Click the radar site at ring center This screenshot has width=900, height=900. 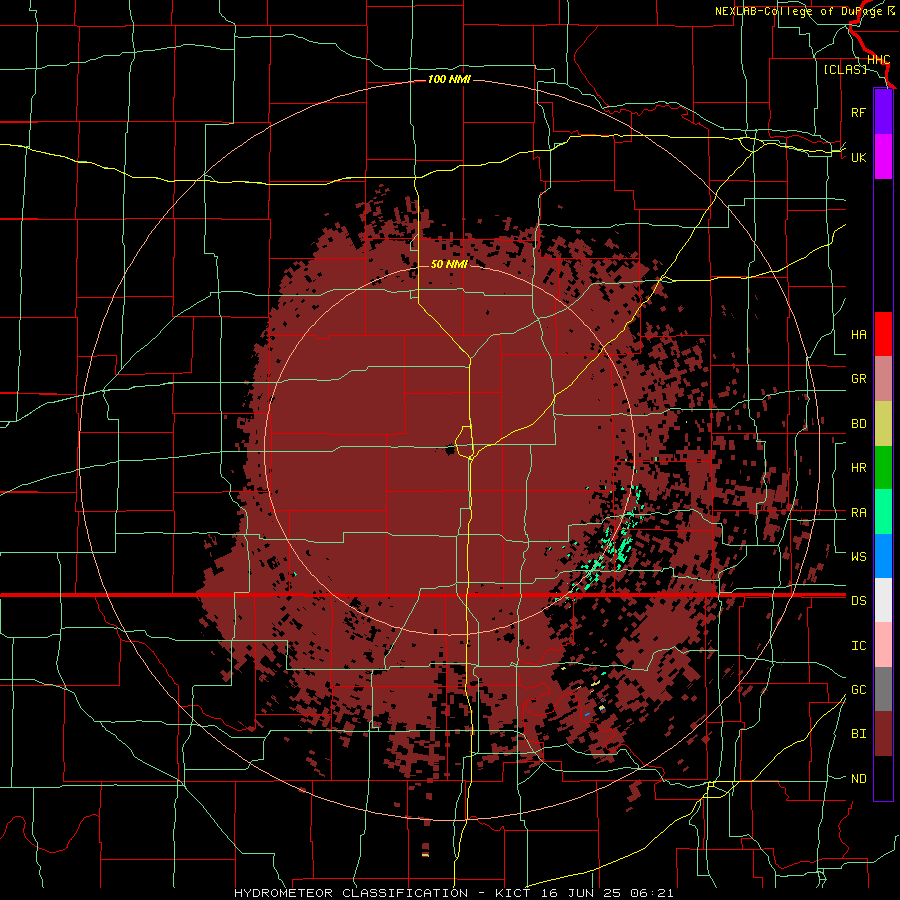pos(450,450)
